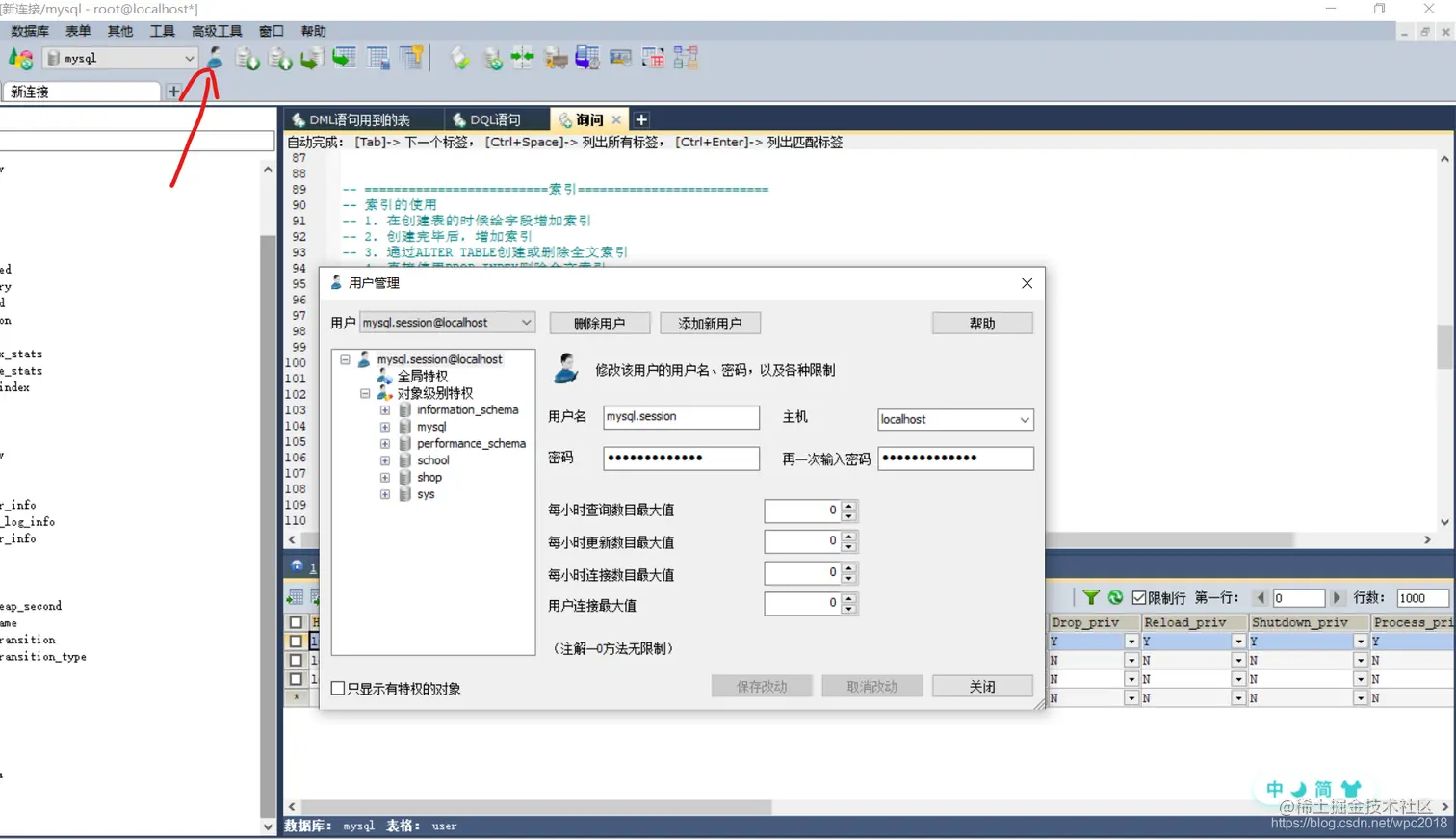
Task: Click the 关闭 button
Action: coord(982,687)
